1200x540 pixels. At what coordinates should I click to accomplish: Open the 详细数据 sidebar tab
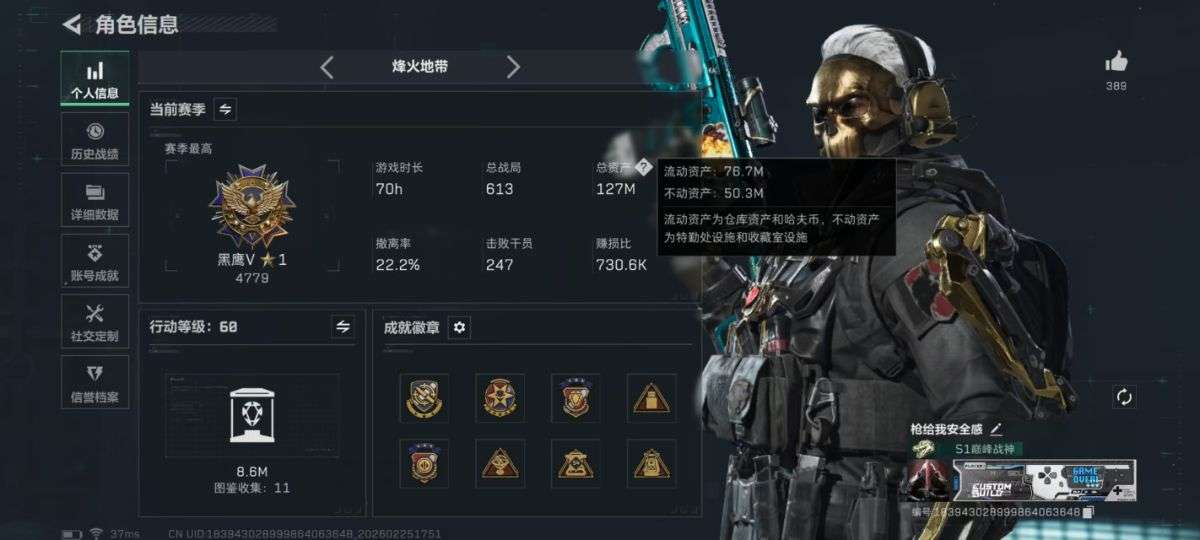94,200
